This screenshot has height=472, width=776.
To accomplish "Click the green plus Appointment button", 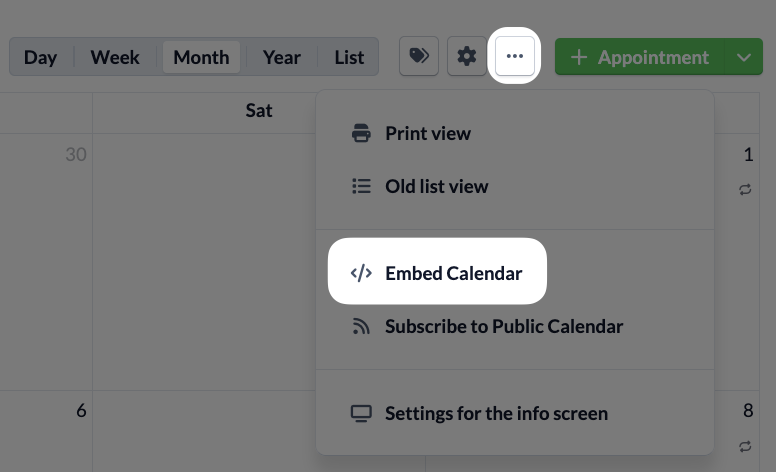I will (x=640, y=57).
